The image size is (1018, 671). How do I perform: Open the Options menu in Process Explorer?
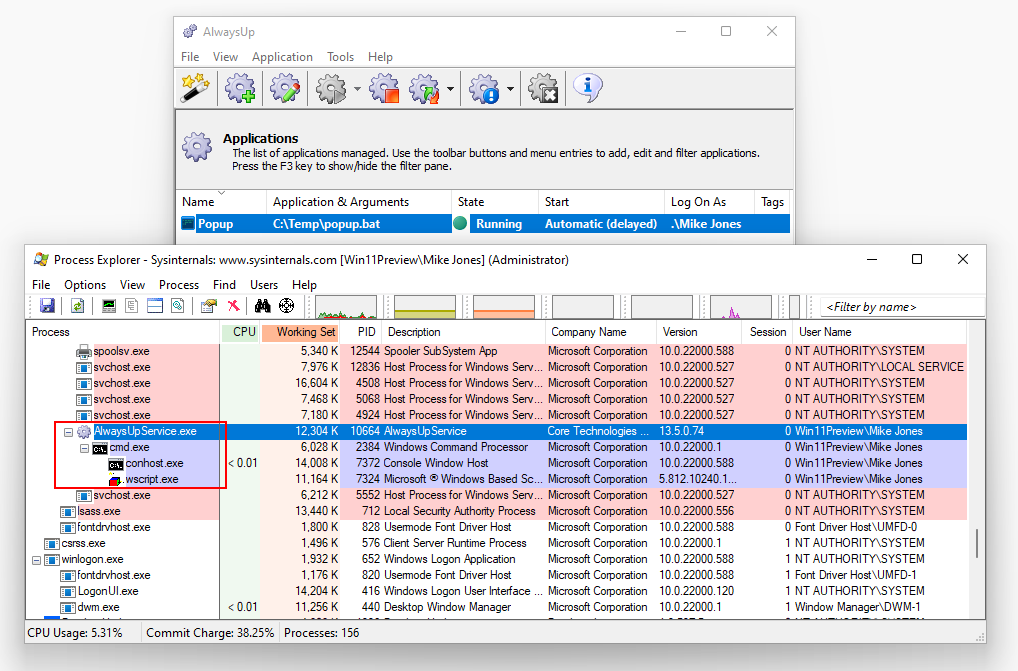(x=85, y=285)
